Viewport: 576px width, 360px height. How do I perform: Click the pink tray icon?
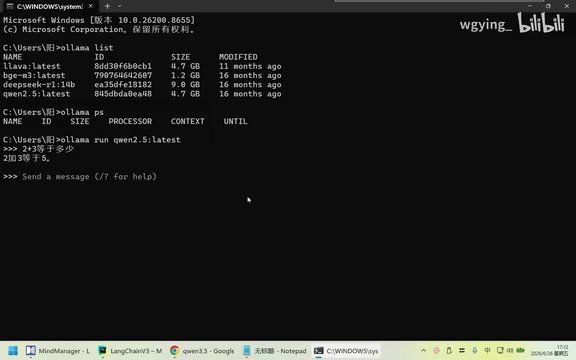pos(436,351)
